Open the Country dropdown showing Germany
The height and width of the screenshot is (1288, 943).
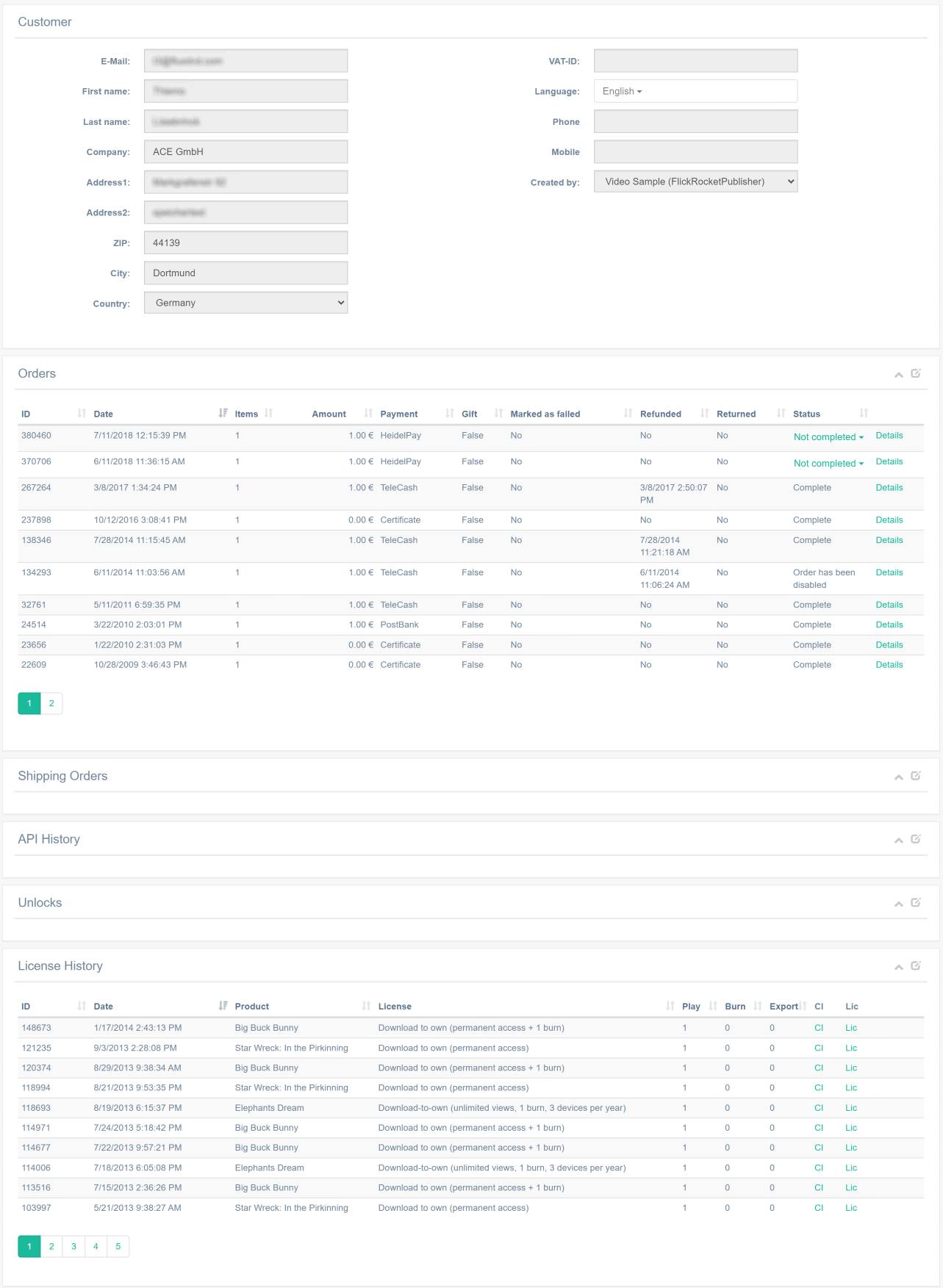(x=245, y=303)
